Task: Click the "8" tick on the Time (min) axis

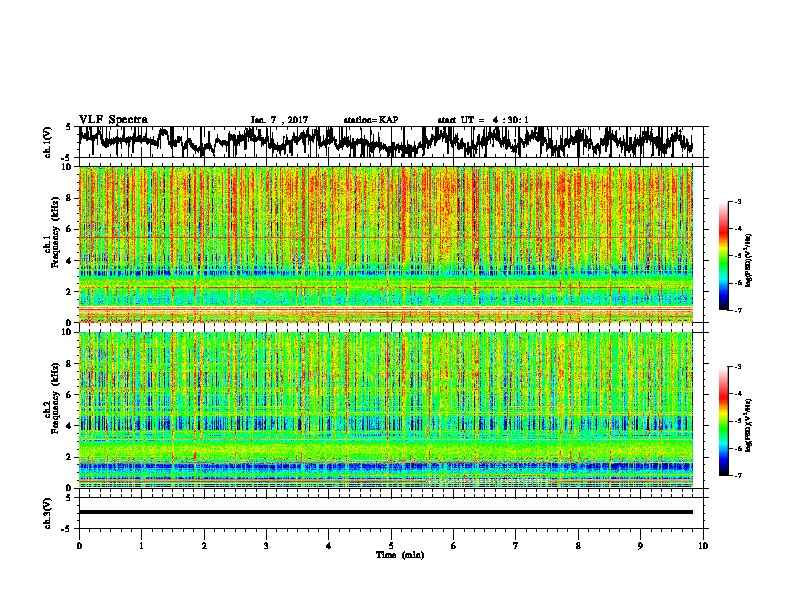Action: 578,546
